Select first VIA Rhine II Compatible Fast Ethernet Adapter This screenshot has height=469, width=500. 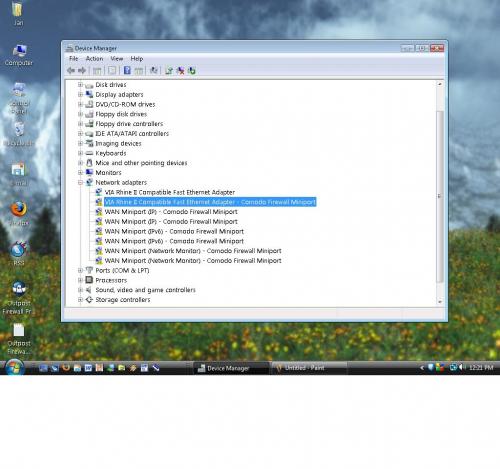coord(170,192)
